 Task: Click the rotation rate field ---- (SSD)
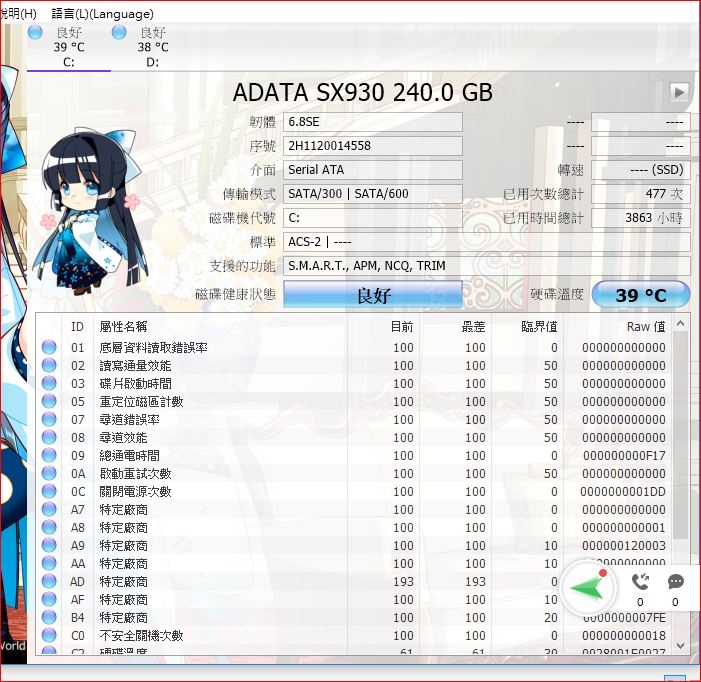coord(641,170)
